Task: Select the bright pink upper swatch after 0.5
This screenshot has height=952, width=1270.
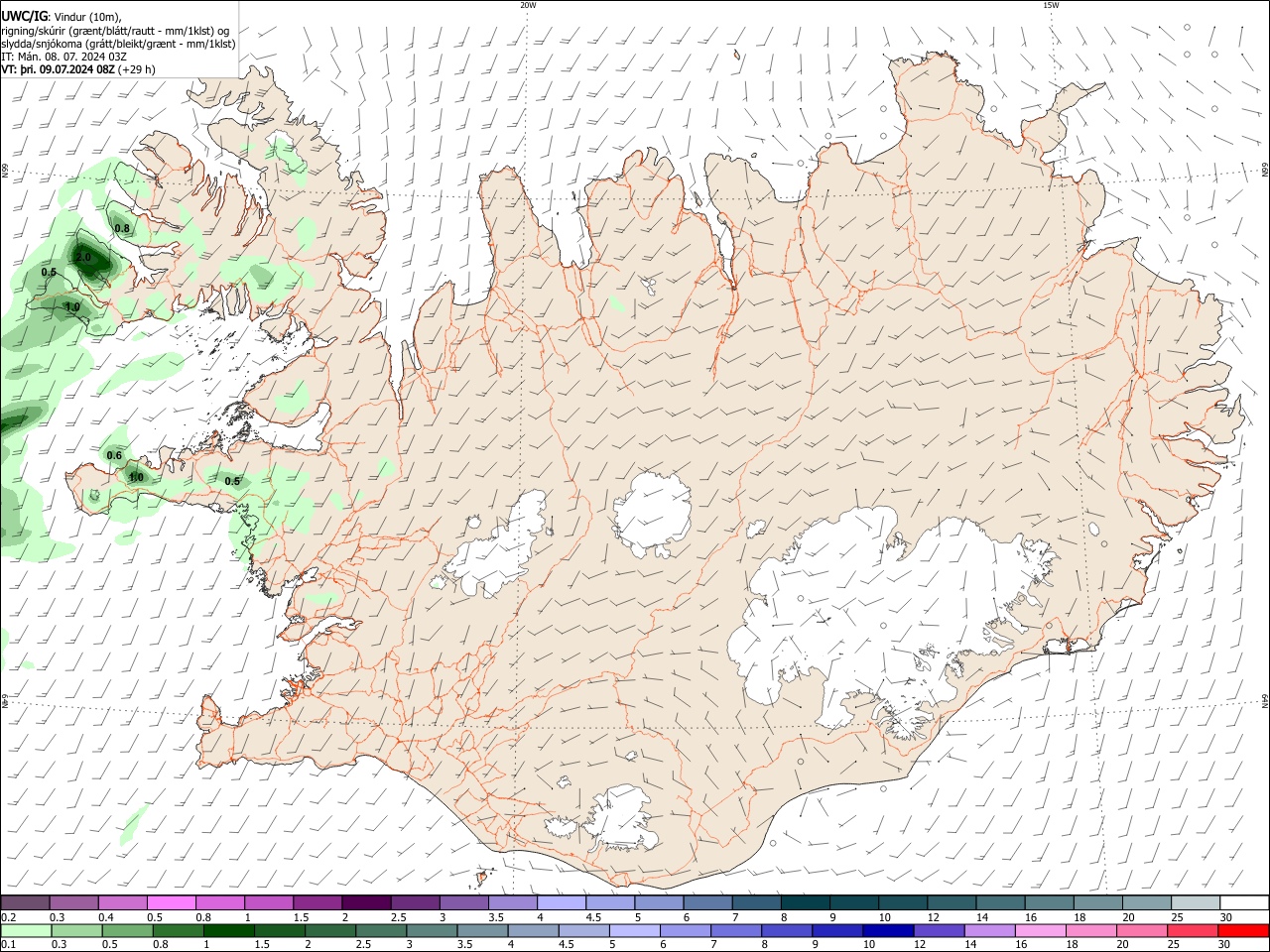Action: click(x=172, y=902)
